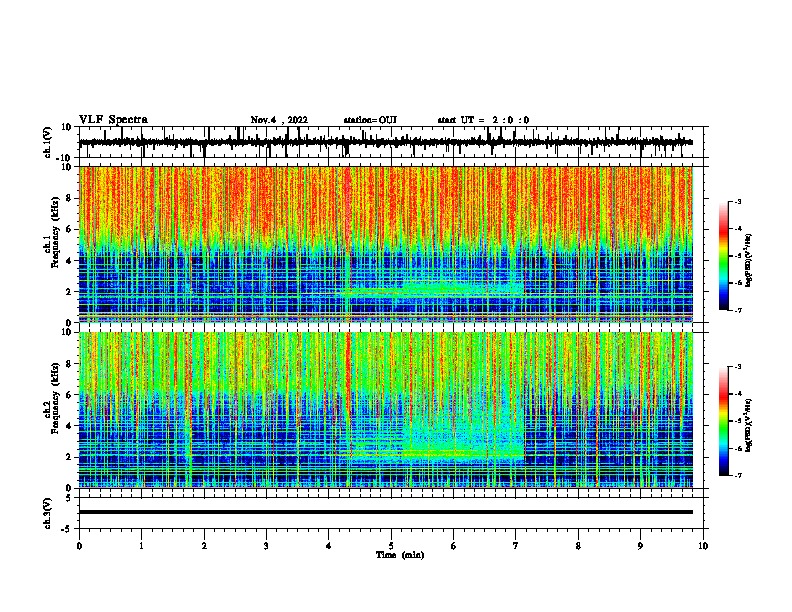
Task: Click the "-5" tick on ch.3(V) axis
Action: (67, 529)
